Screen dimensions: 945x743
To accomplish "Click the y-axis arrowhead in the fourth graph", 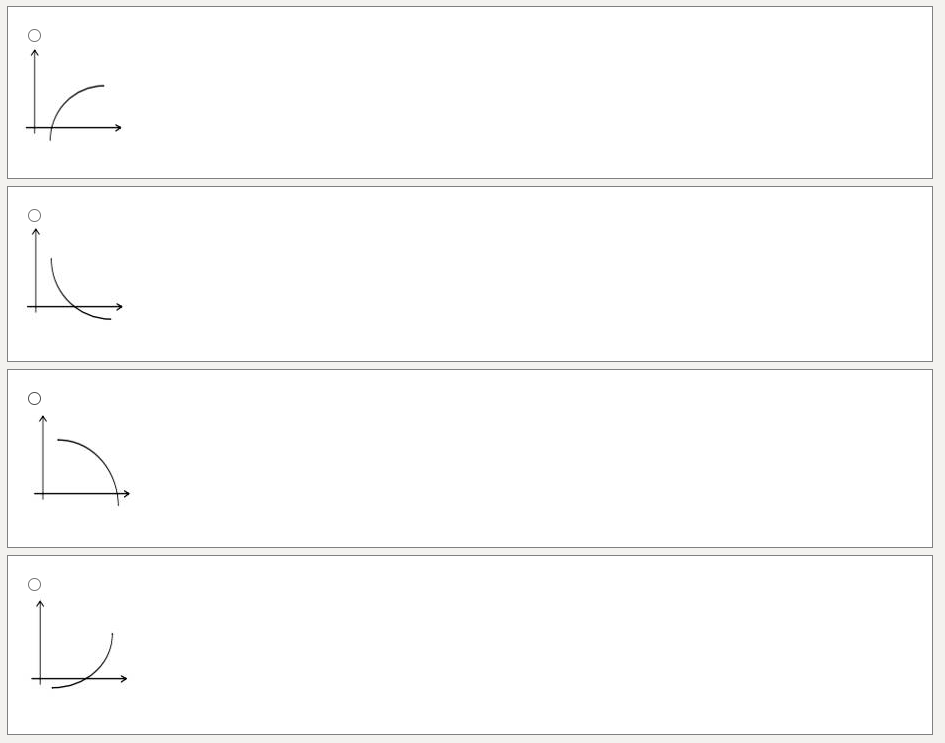I will tap(40, 604).
